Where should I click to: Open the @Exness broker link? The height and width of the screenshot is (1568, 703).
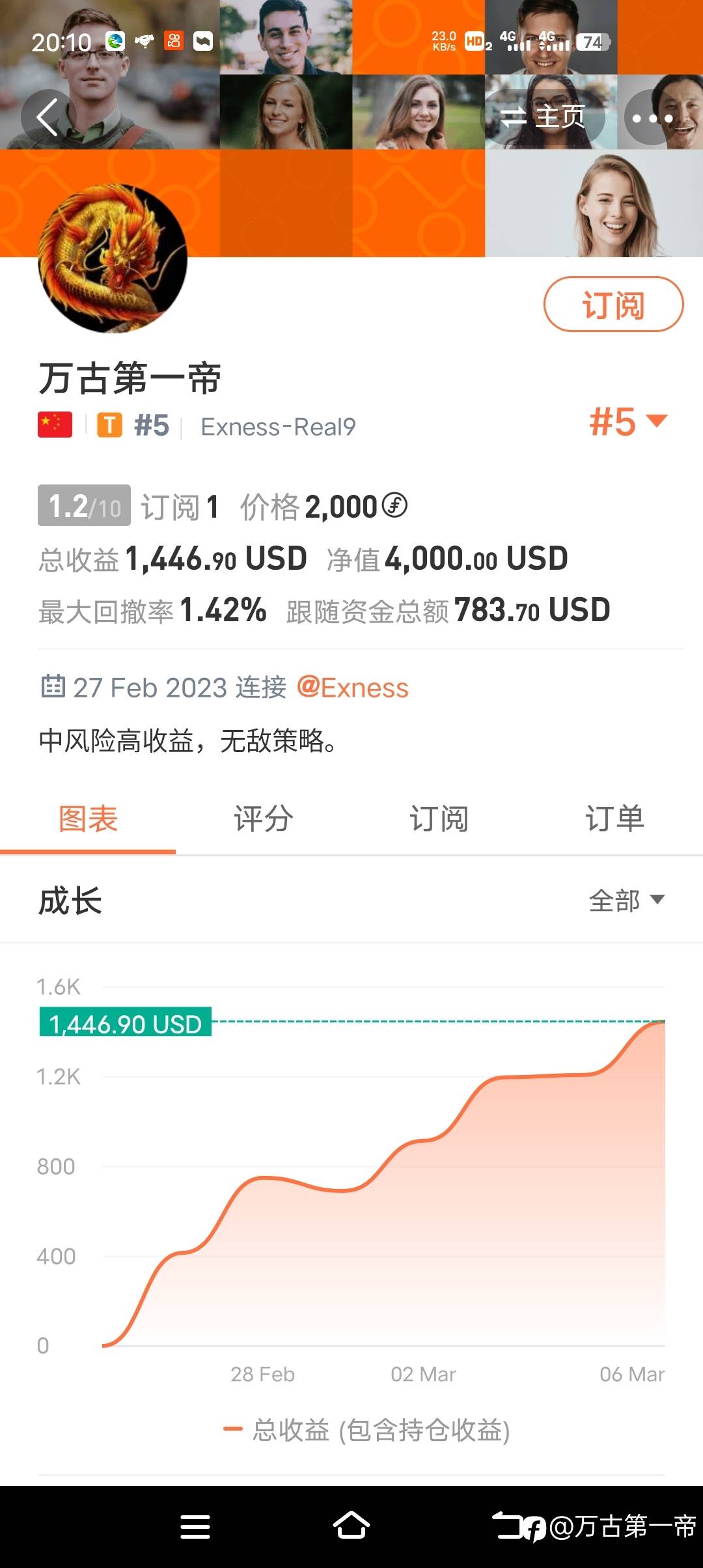tap(352, 688)
